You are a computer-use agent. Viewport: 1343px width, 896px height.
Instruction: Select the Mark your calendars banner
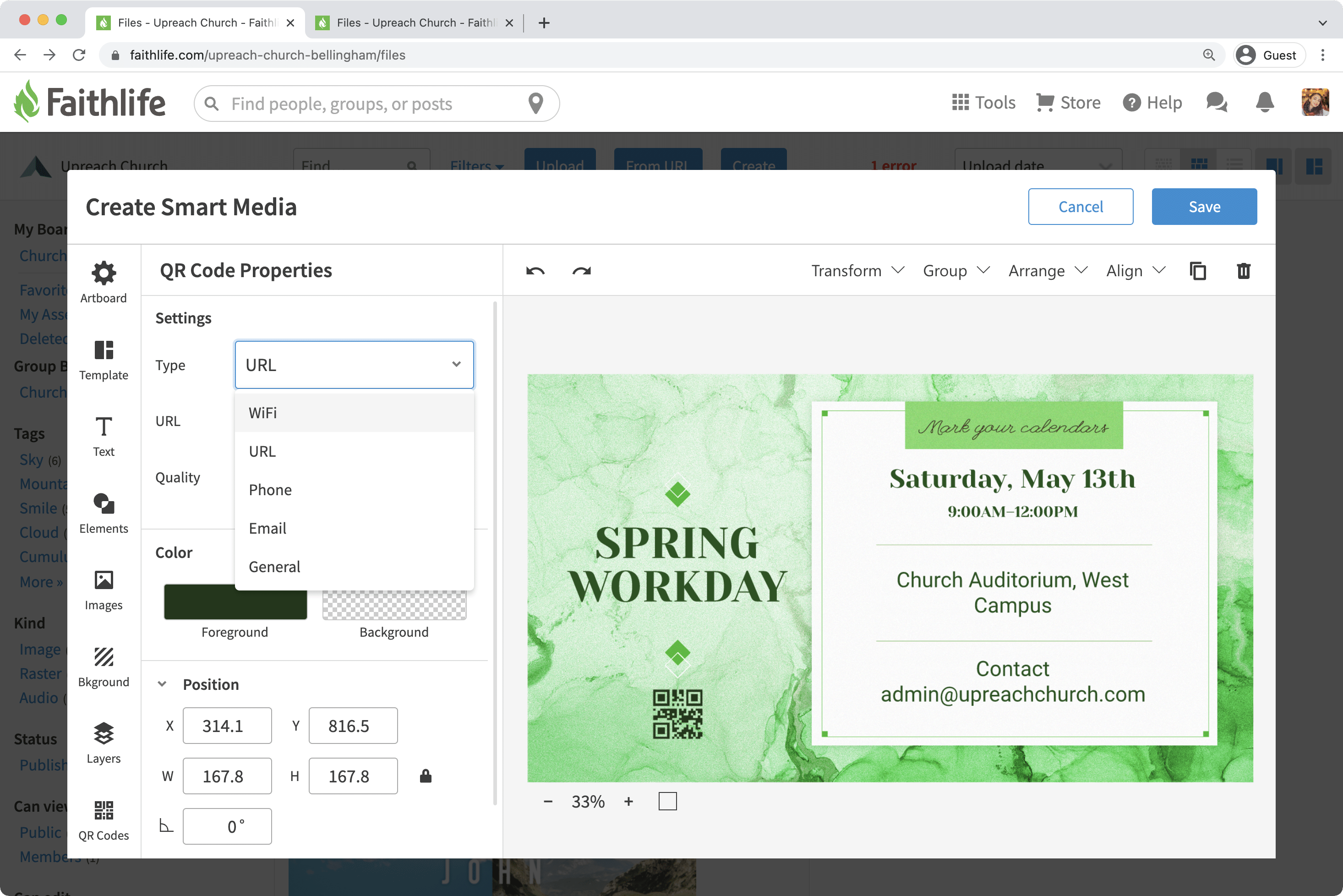point(1013,426)
